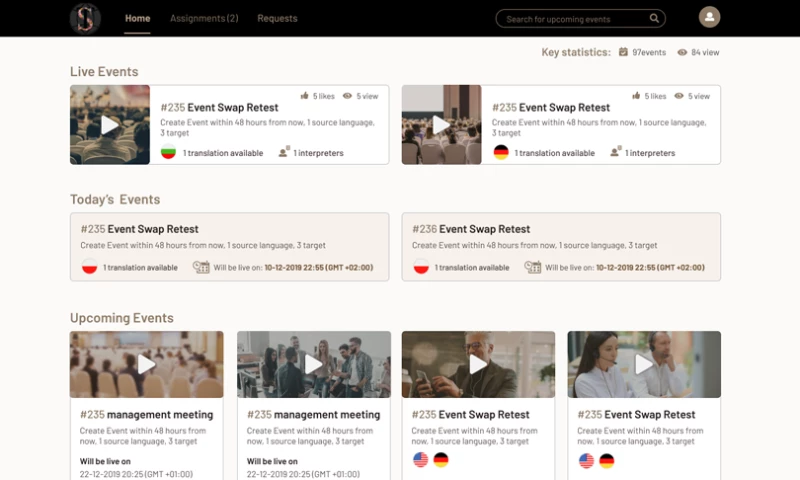
Task: Click the events calendar icon in key statistics
Action: (623, 52)
